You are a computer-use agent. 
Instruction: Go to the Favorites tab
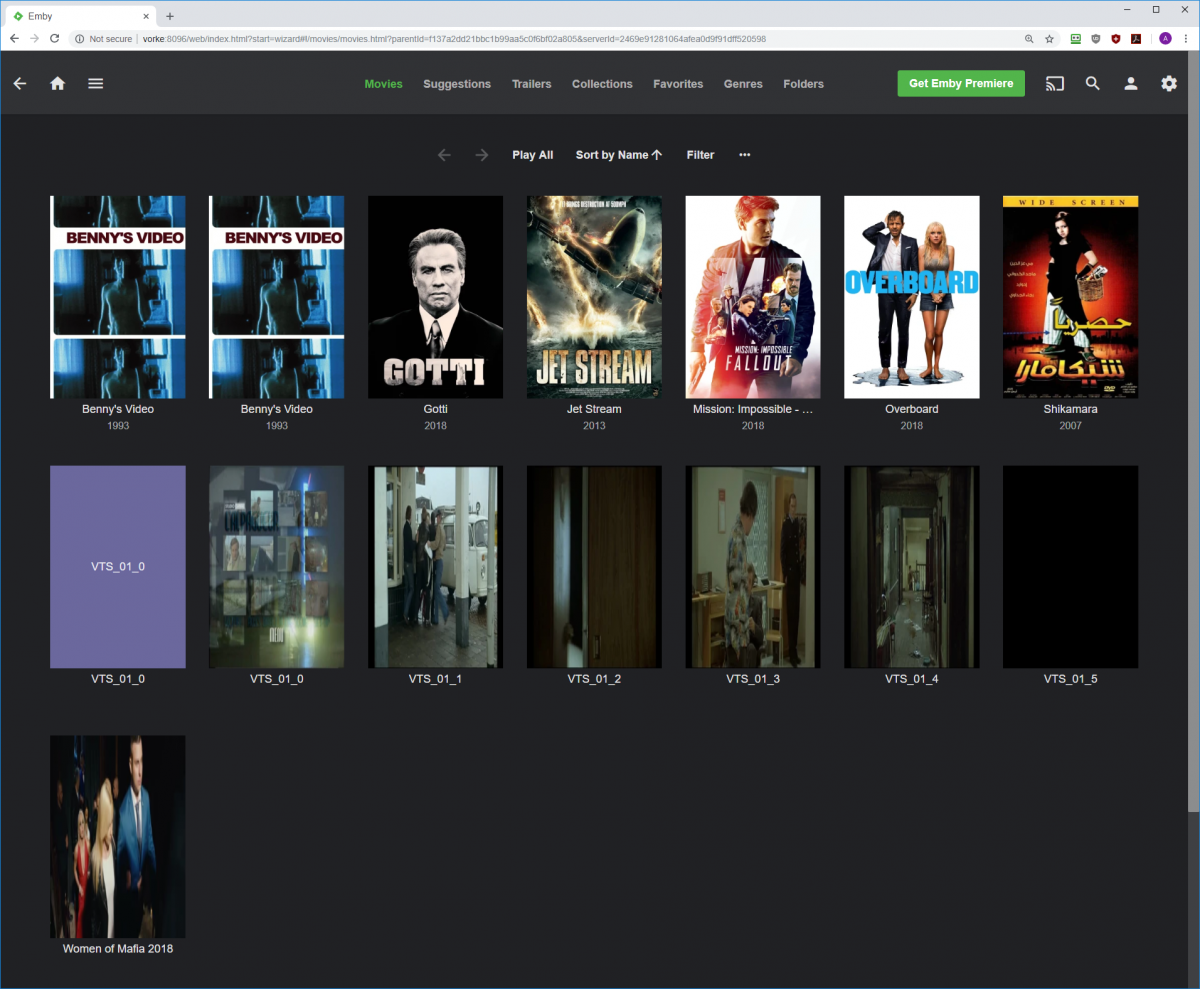click(x=678, y=84)
